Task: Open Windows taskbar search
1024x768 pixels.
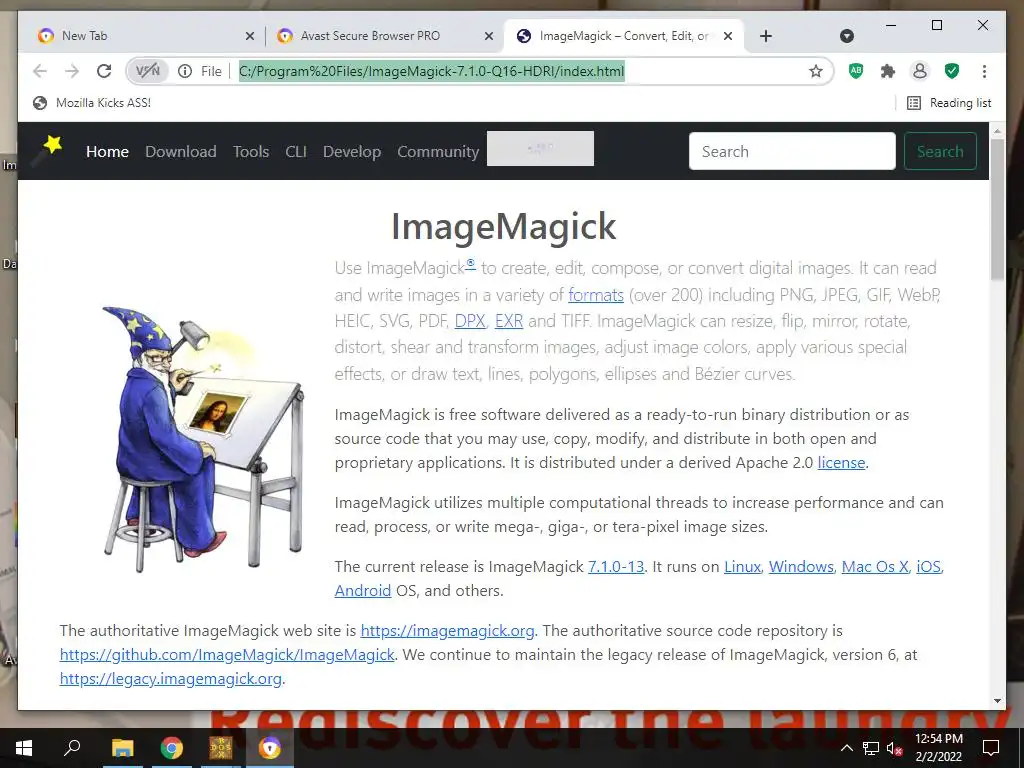Action: pos(72,748)
